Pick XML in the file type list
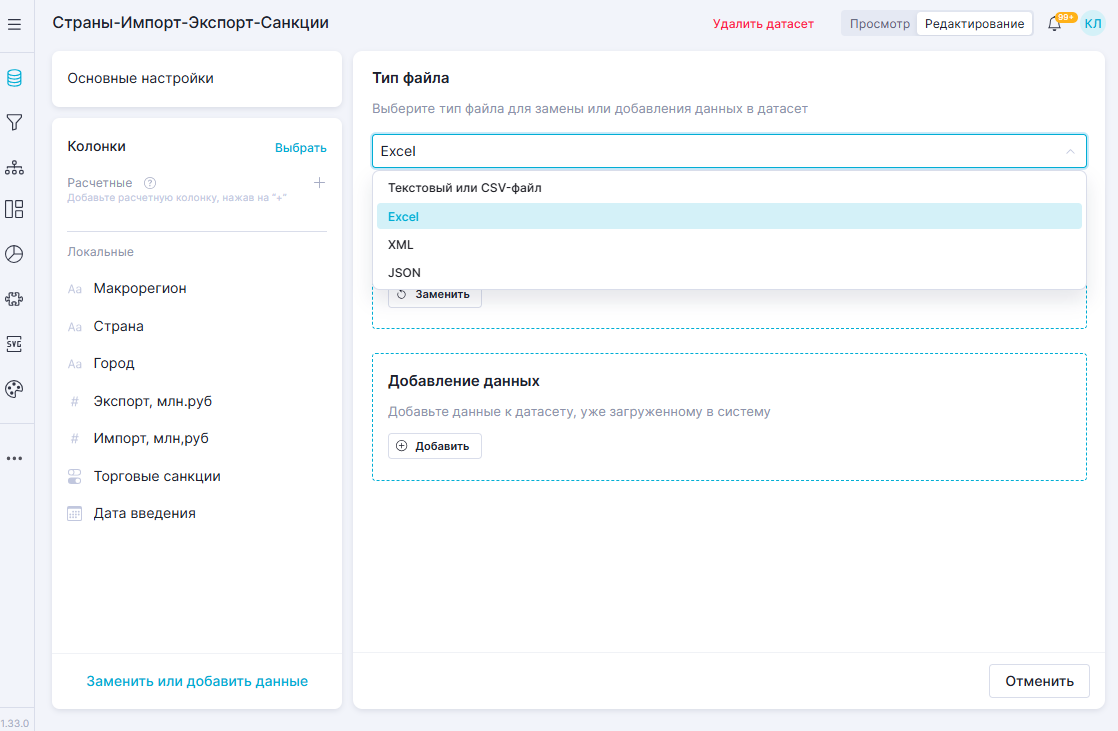The height and width of the screenshot is (731, 1118). tap(400, 244)
